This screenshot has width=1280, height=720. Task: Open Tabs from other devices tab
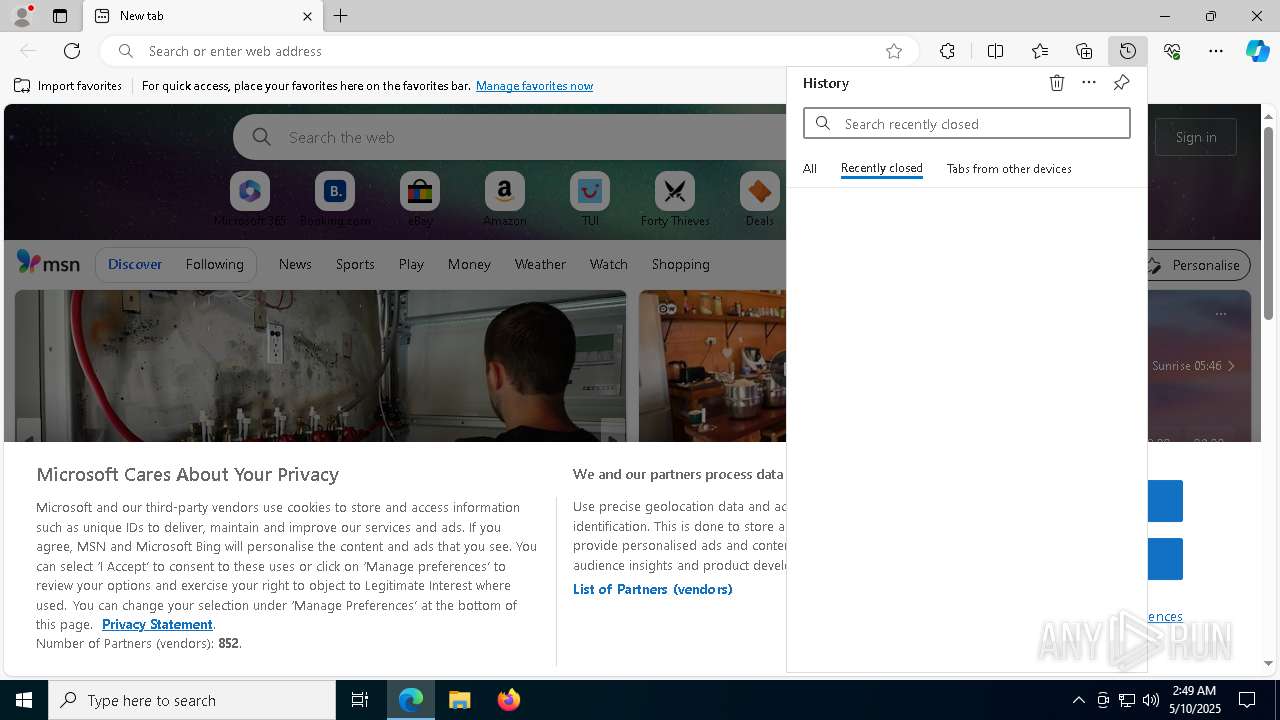click(x=1009, y=169)
